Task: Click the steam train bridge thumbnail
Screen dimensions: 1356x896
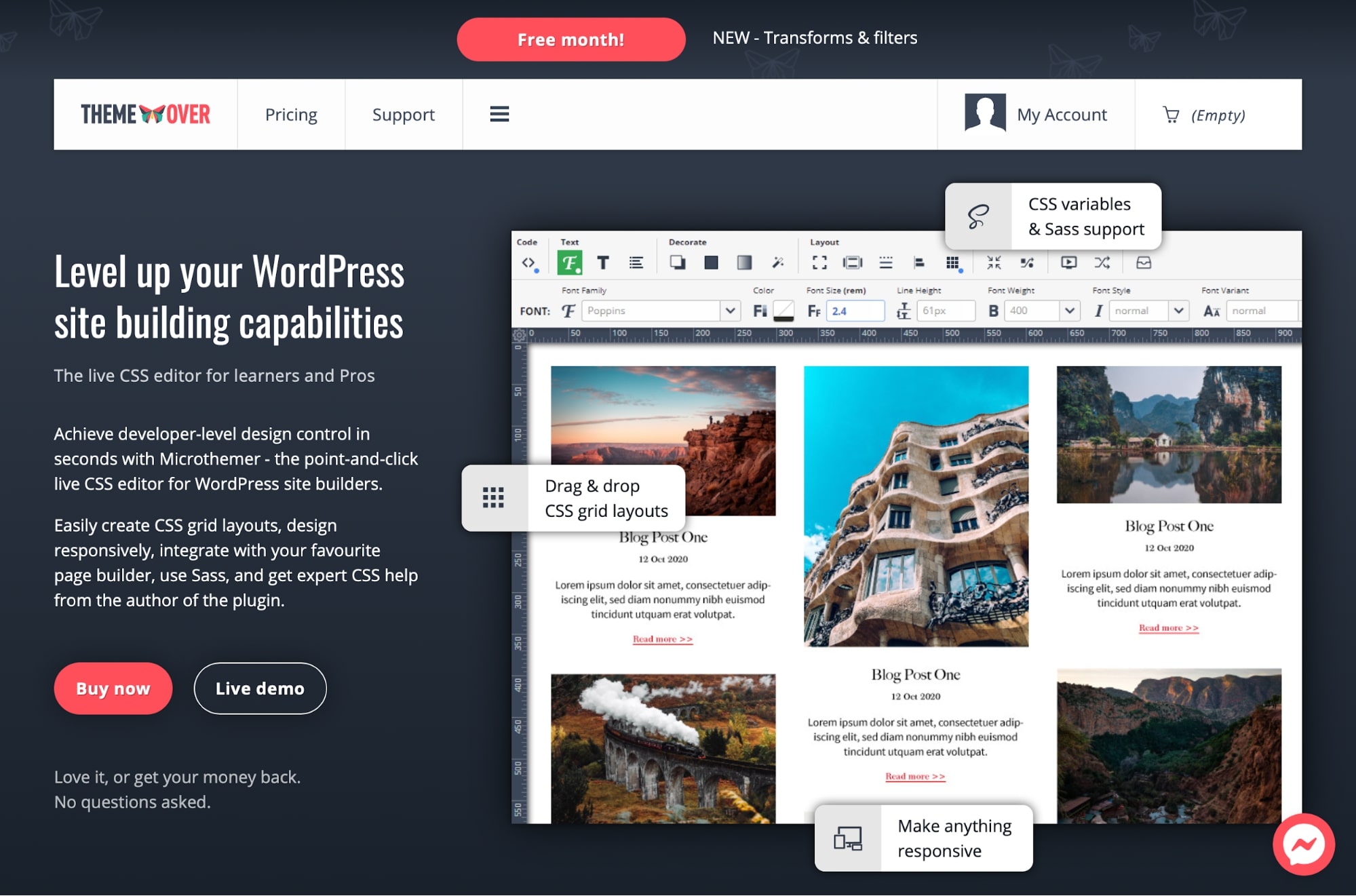Action: click(x=663, y=748)
